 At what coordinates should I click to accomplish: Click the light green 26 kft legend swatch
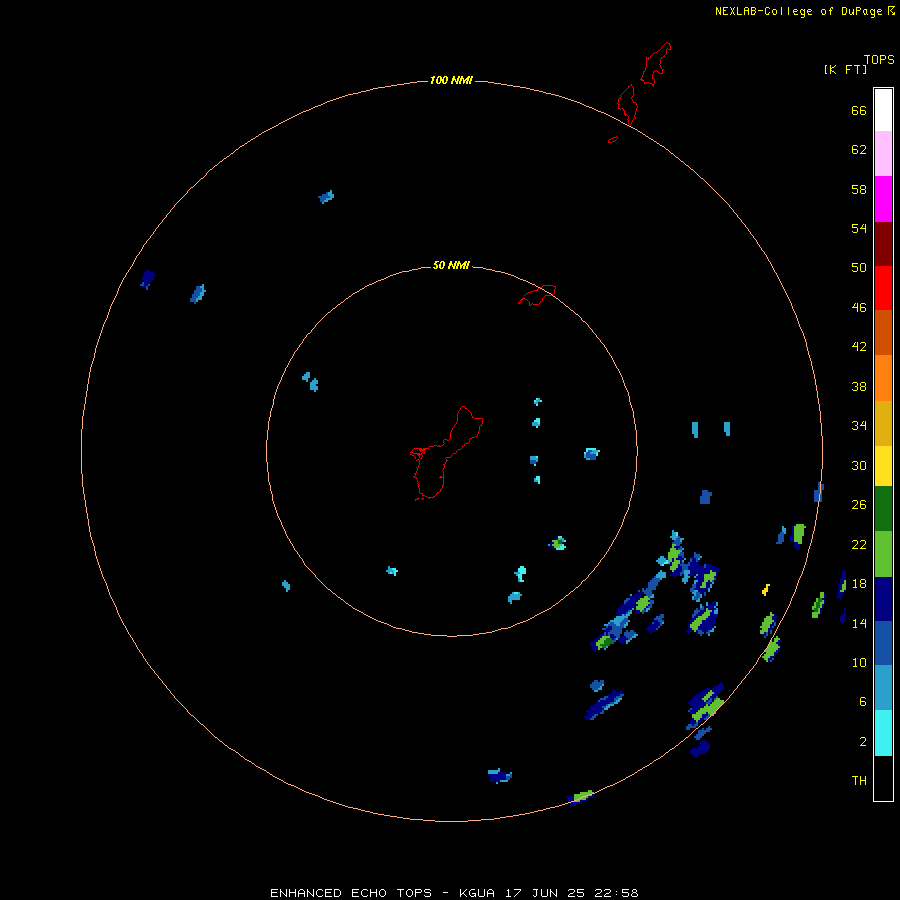click(883, 554)
